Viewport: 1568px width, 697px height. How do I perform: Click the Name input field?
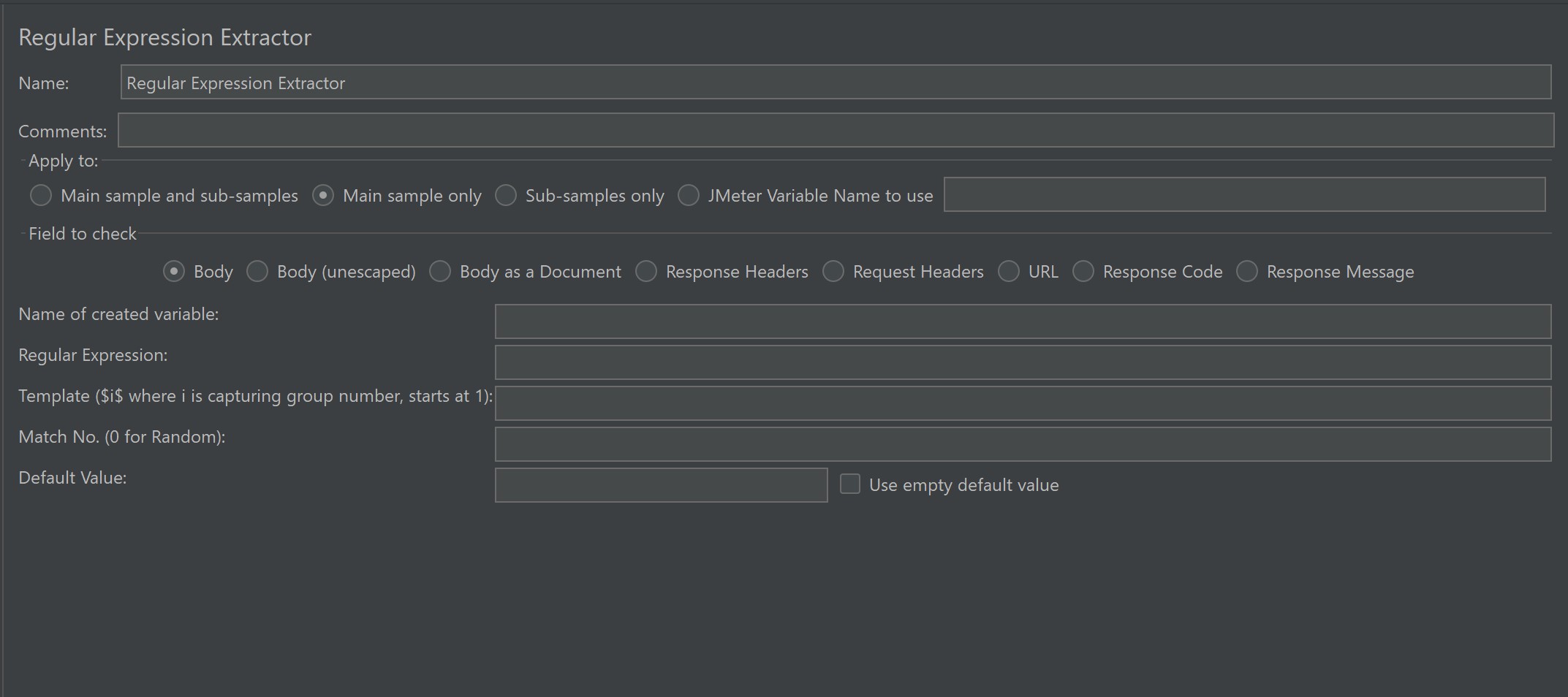(835, 83)
